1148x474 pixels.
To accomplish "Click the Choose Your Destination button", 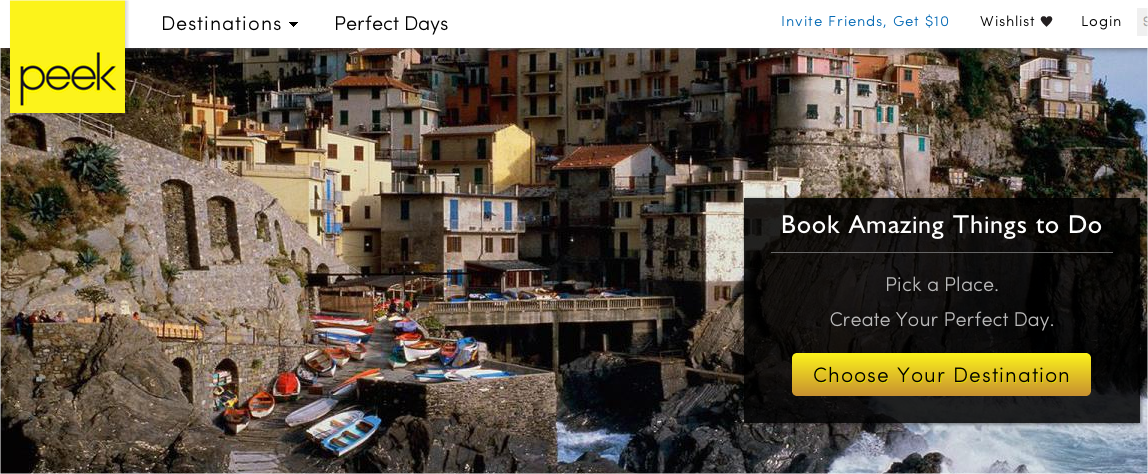I will click(x=941, y=374).
